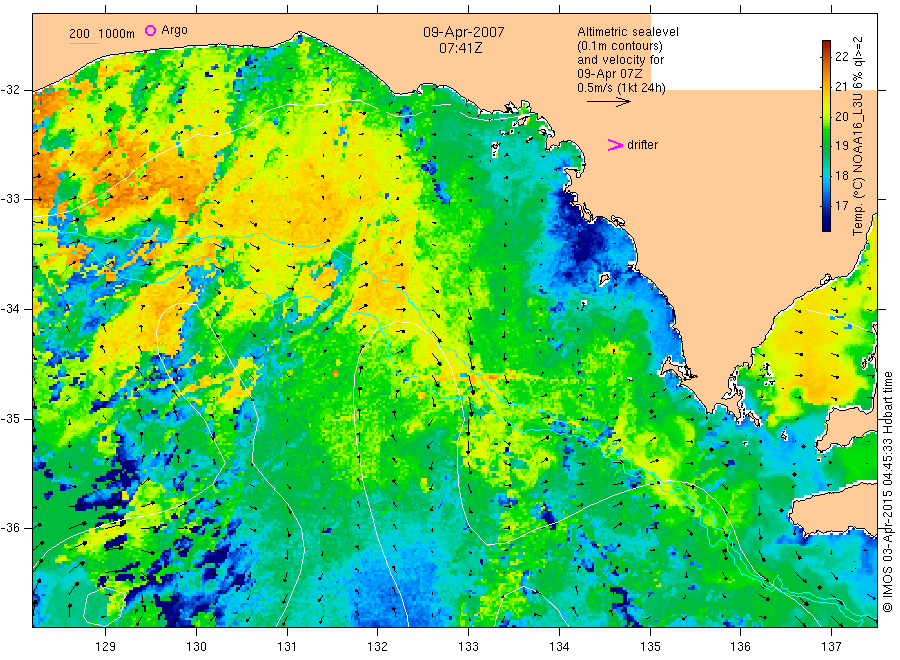
Task: Click the vertical Temp NOAA16_L3U colorbar title
Action: 858,136
